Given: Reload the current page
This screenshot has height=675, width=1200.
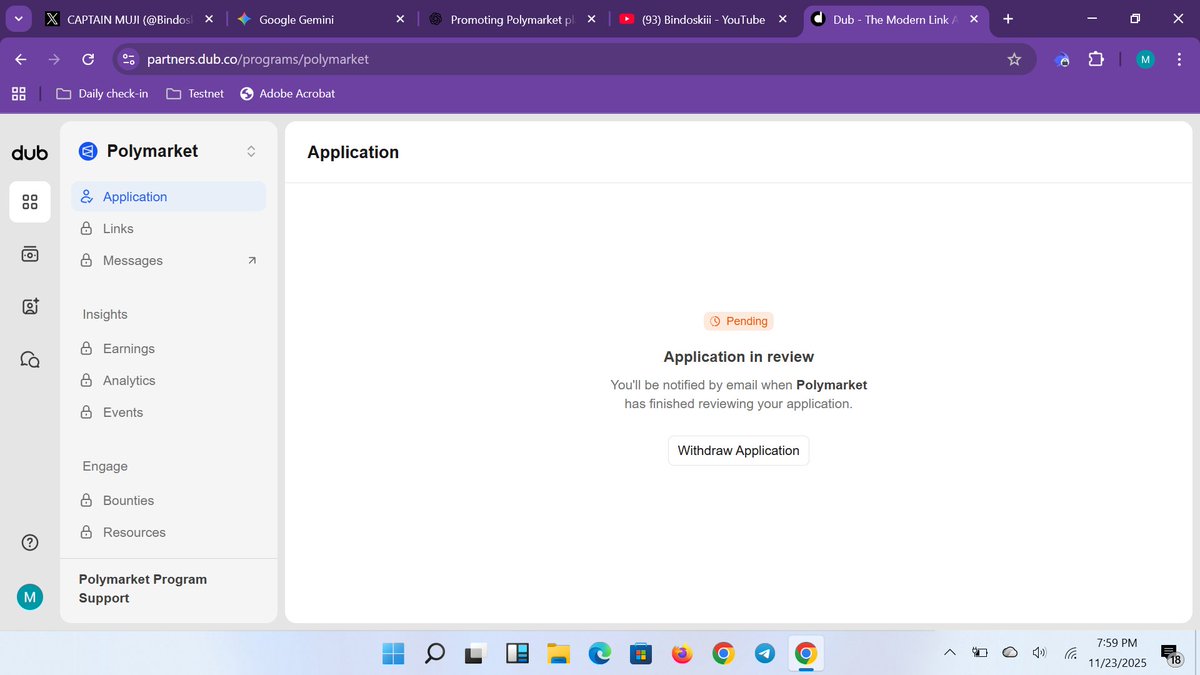Looking at the screenshot, I should point(88,59).
